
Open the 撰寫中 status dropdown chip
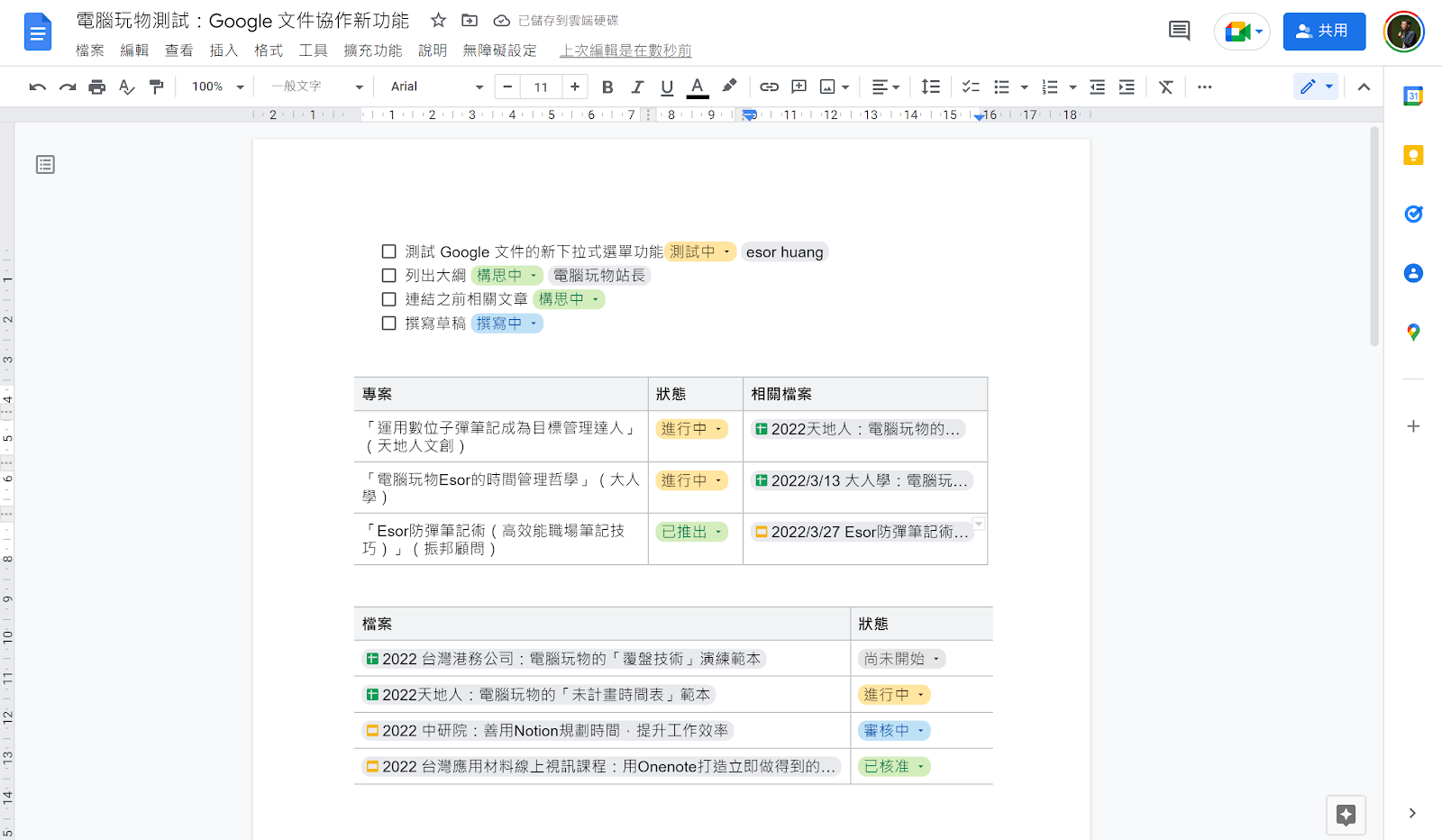click(x=507, y=323)
